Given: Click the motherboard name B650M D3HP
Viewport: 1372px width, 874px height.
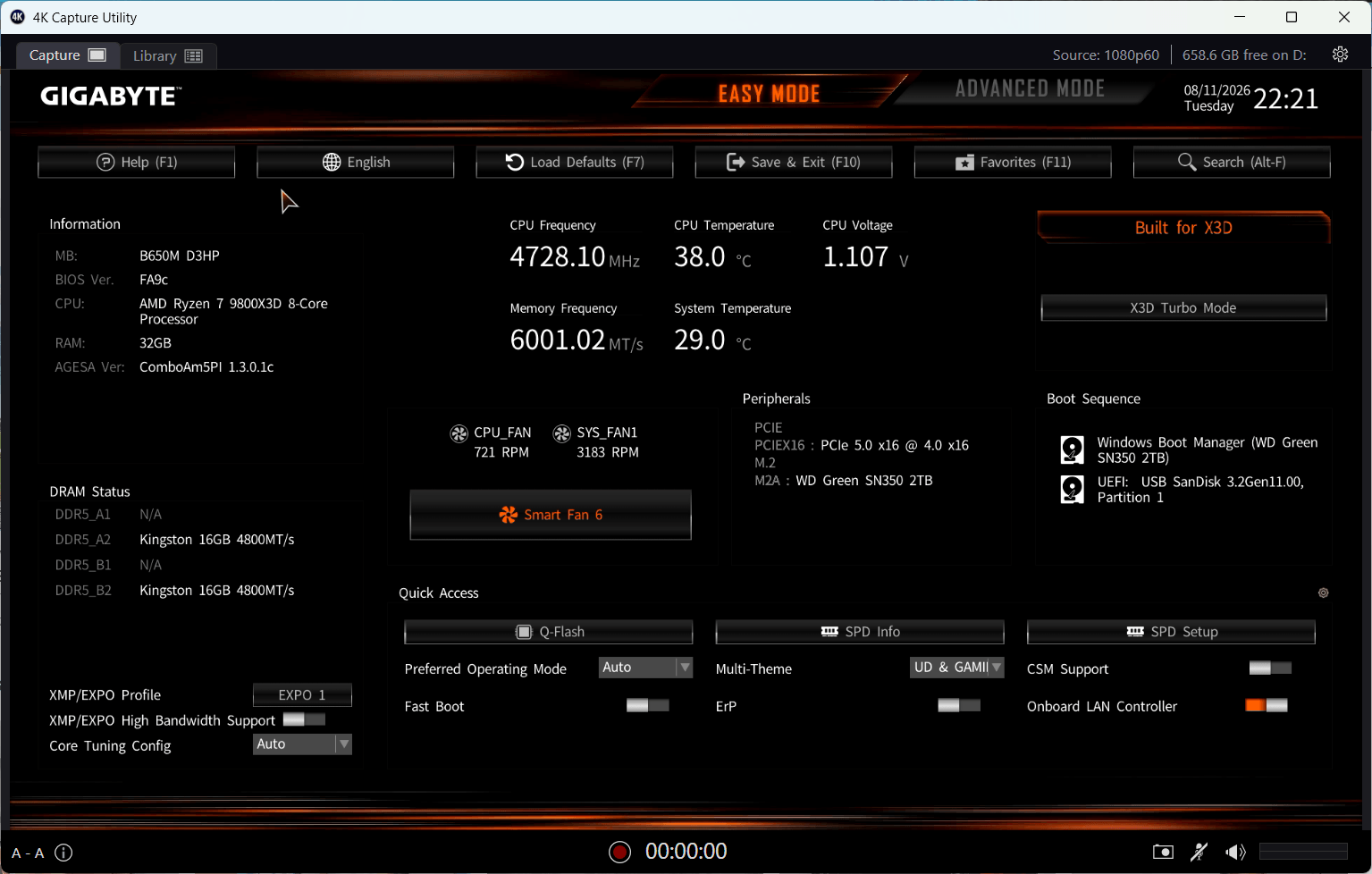Looking at the screenshot, I should coord(180,256).
